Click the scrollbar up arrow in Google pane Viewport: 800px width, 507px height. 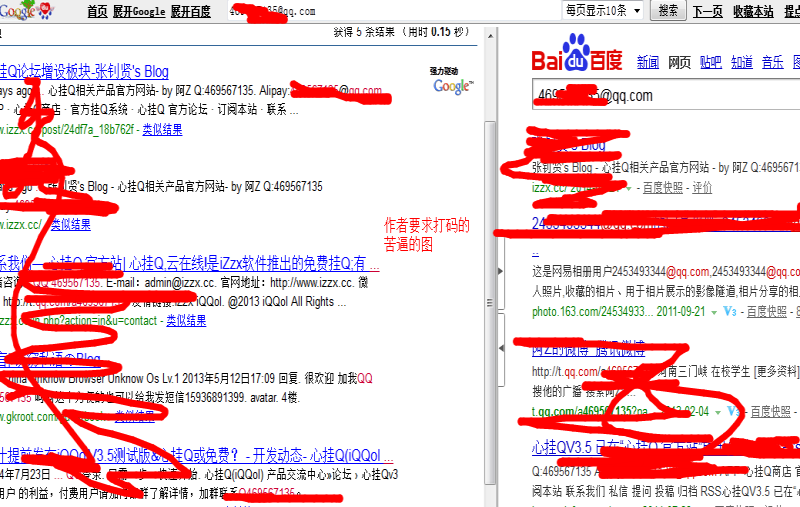(490, 36)
